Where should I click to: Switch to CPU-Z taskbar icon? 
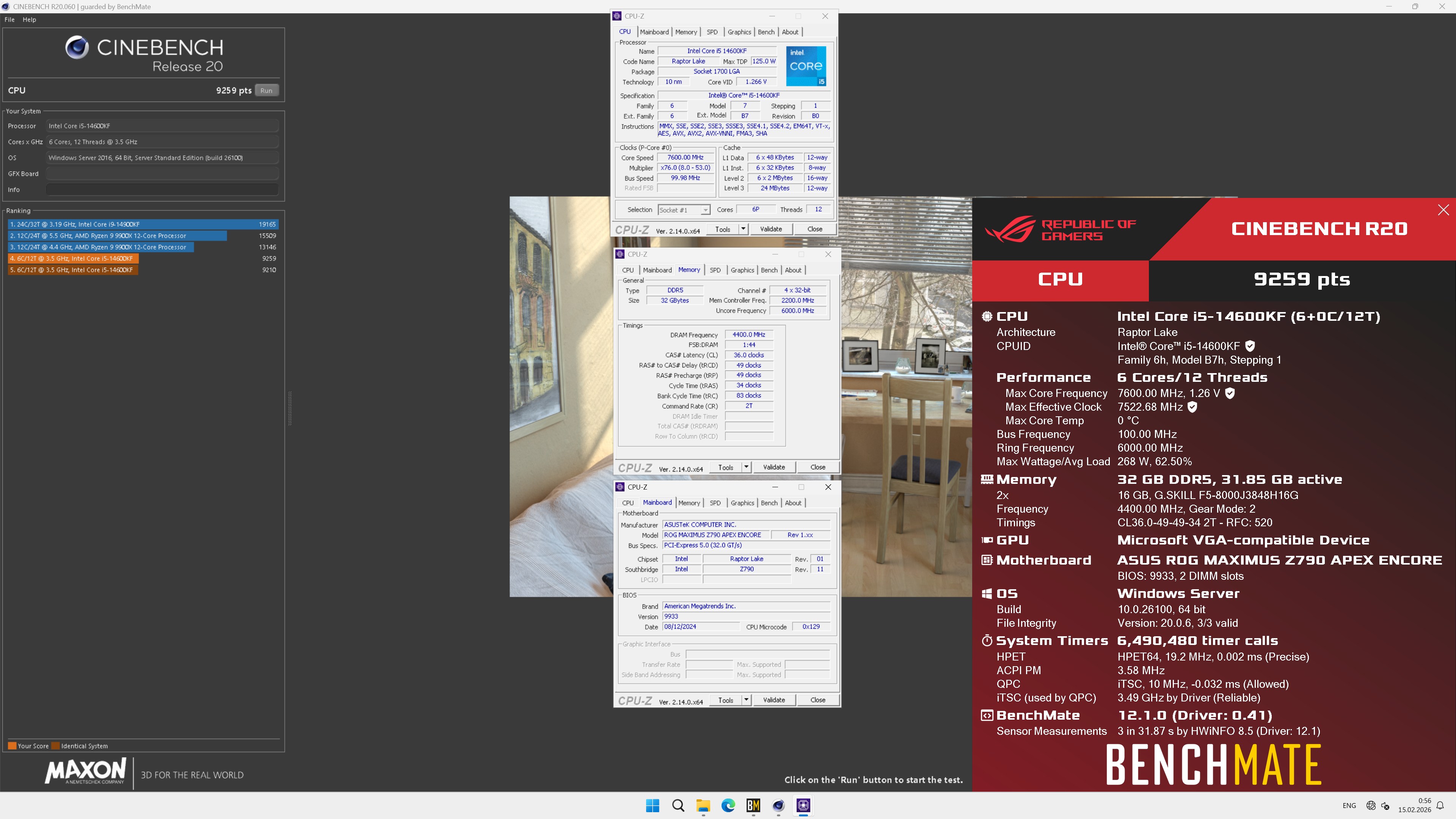(x=803, y=805)
